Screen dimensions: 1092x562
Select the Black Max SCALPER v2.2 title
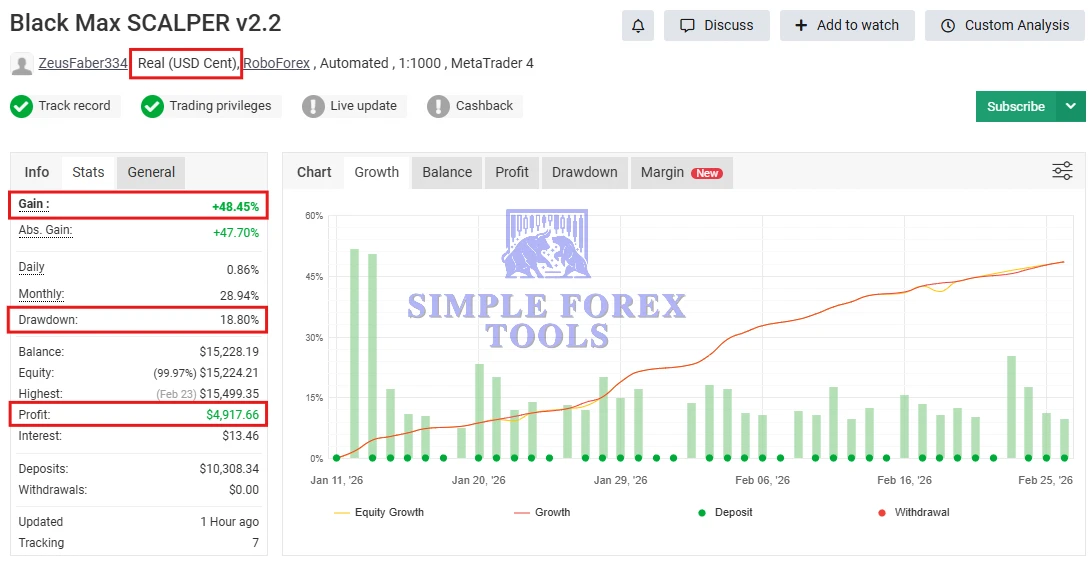(146, 23)
